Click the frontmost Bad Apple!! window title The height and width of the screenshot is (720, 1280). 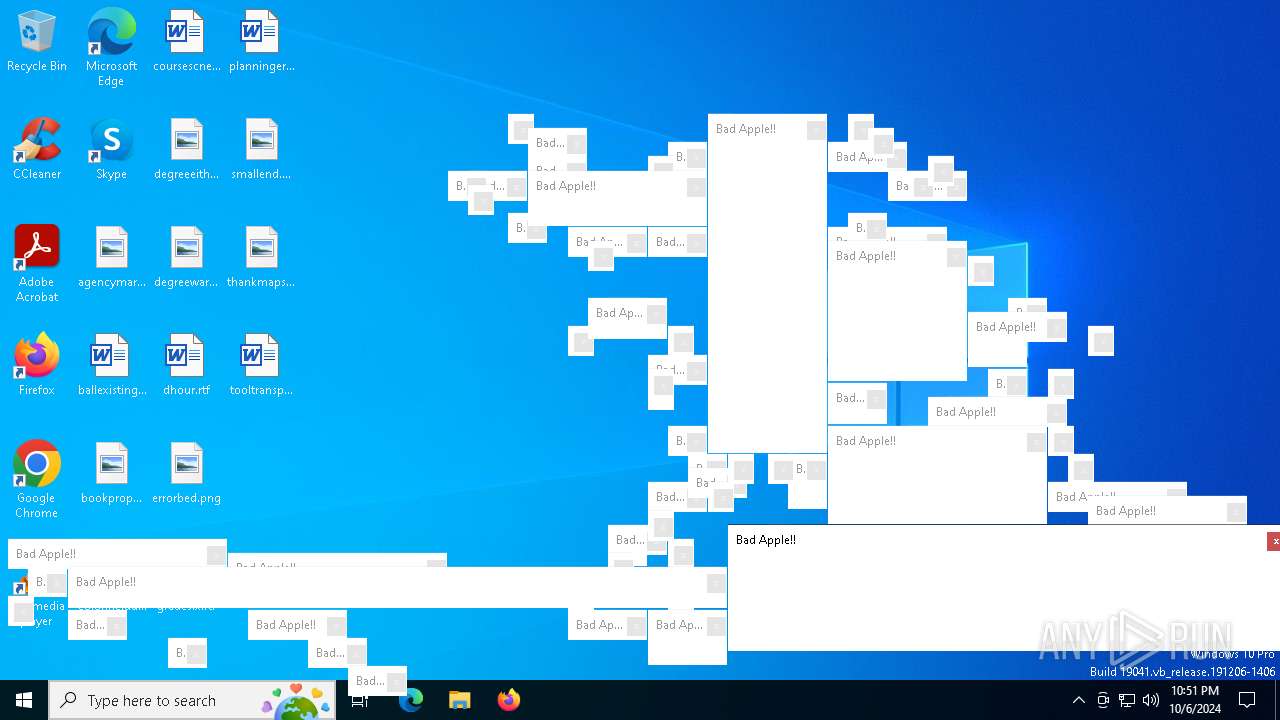[766, 540]
